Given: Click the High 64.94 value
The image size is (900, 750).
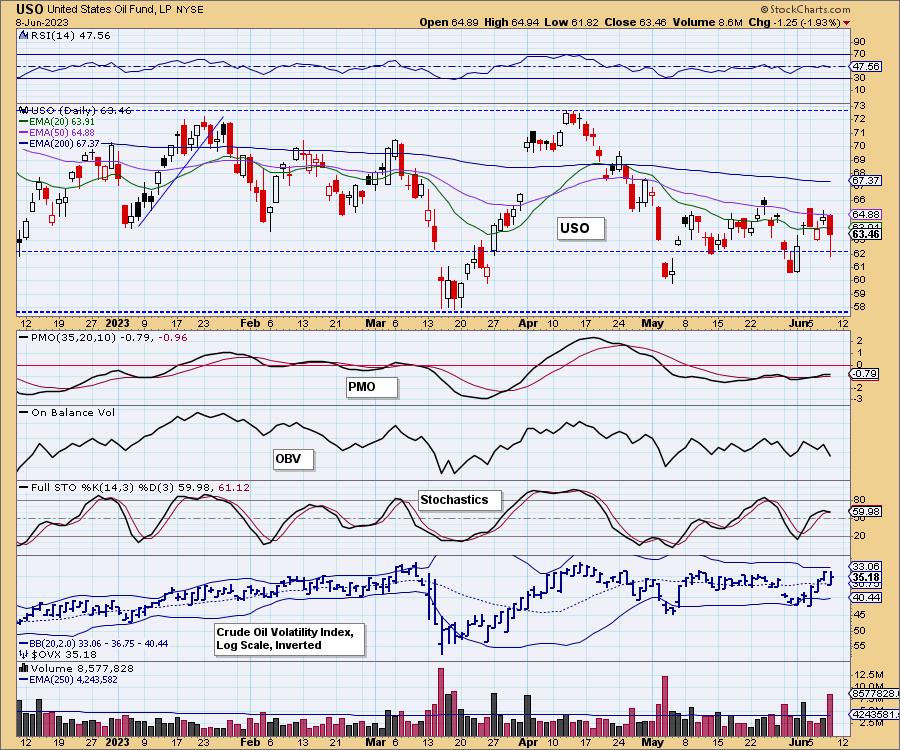Looking at the screenshot, I should pos(511,22).
